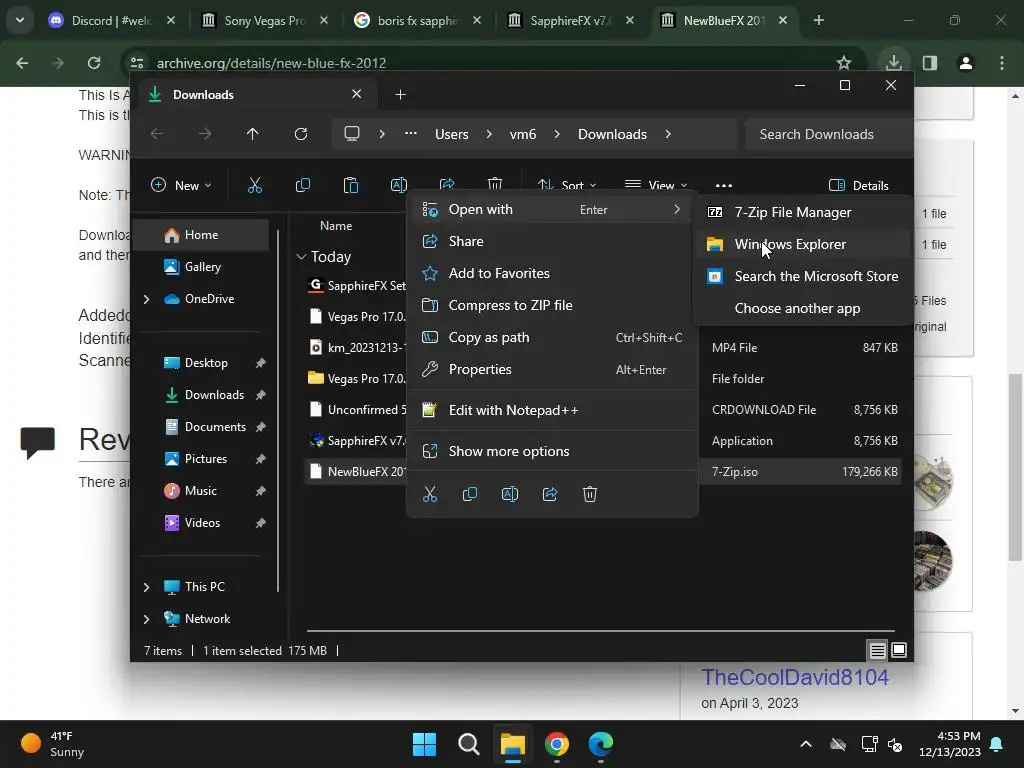Click Add to Favorites menu entry
This screenshot has width=1024, height=768.
point(552,273)
